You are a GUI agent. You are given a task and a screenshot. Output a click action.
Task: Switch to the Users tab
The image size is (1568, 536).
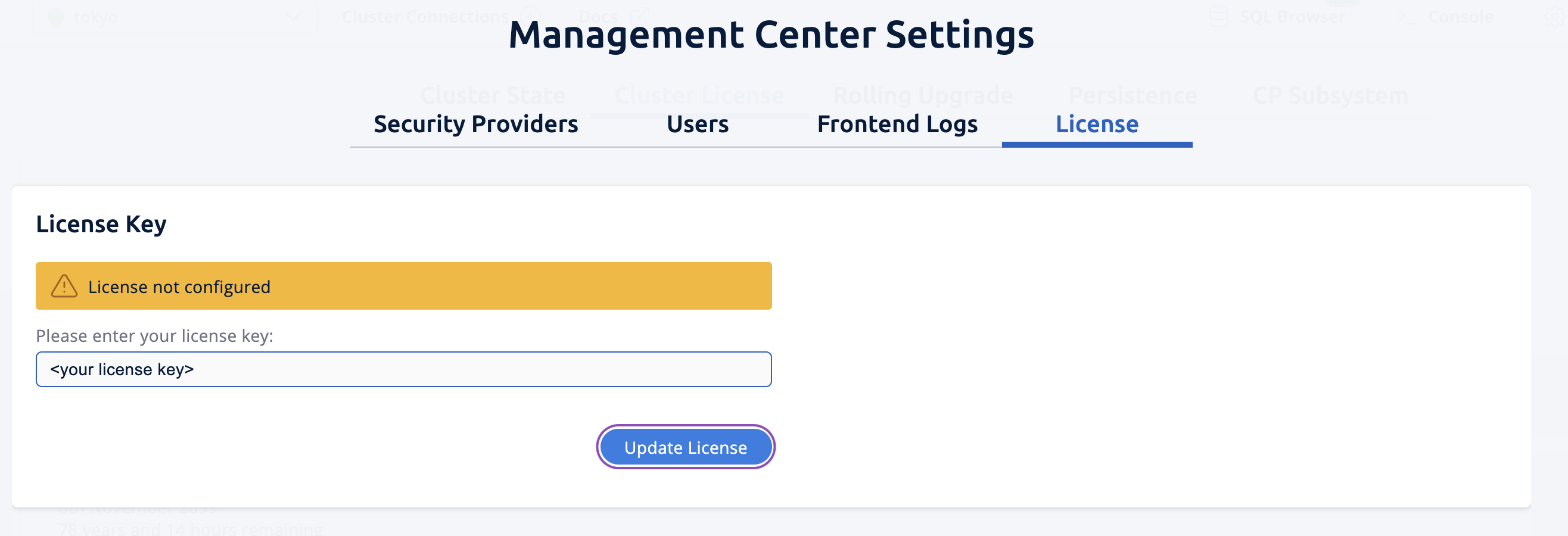pos(697,124)
